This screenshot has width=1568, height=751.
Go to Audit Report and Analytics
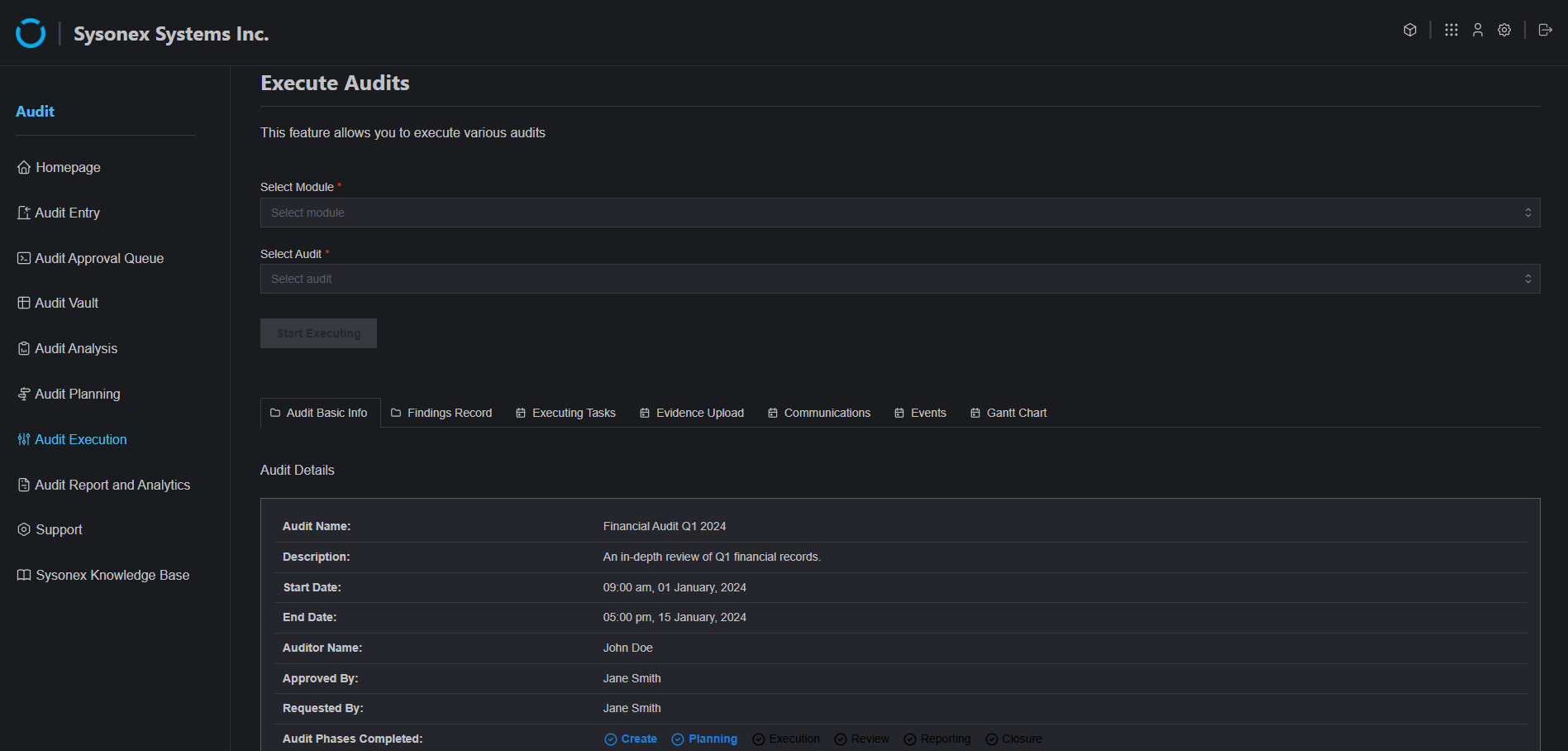tap(112, 485)
